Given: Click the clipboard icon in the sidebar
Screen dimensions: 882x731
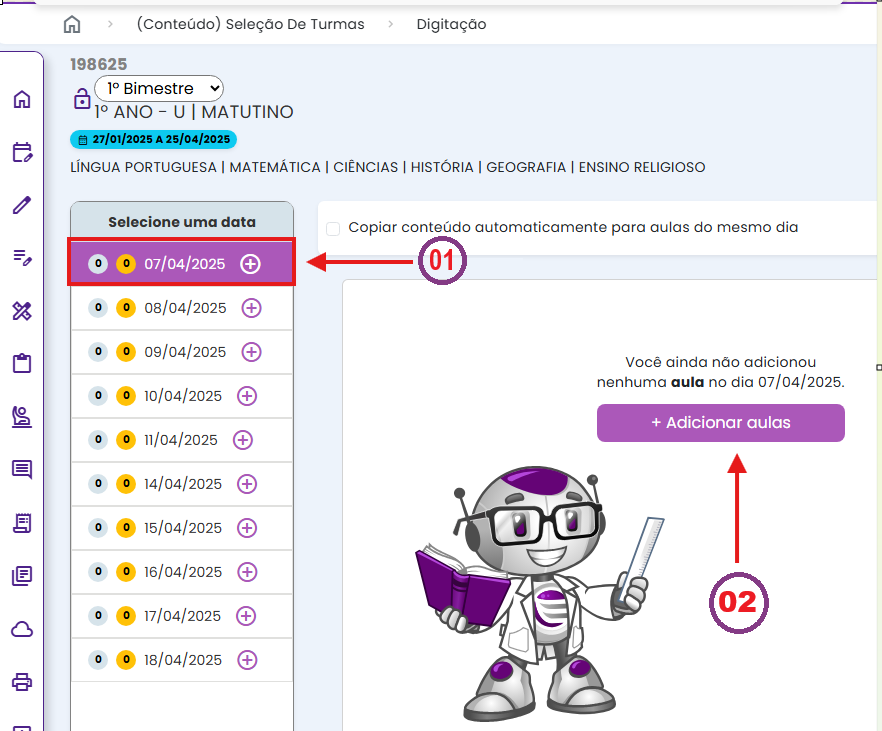Looking at the screenshot, I should coord(22,363).
